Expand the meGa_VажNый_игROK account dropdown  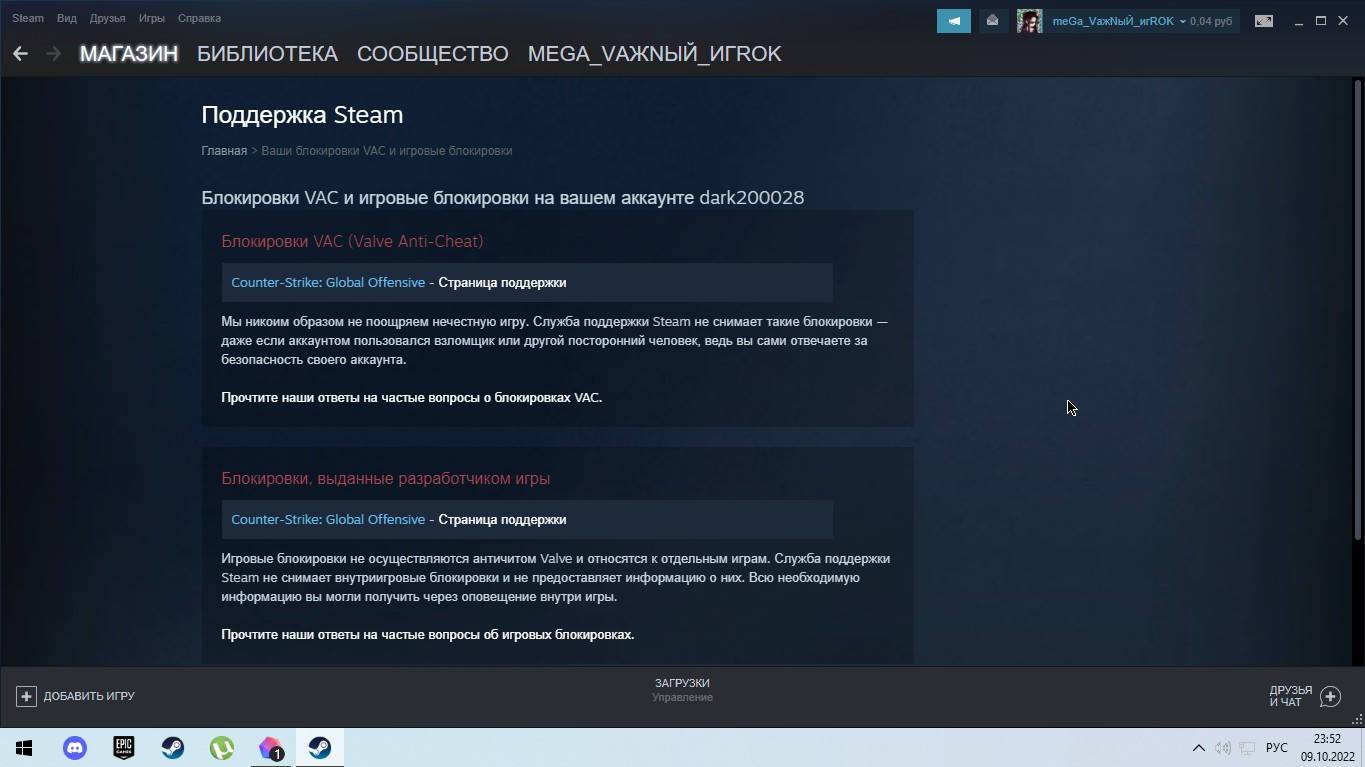1119,21
